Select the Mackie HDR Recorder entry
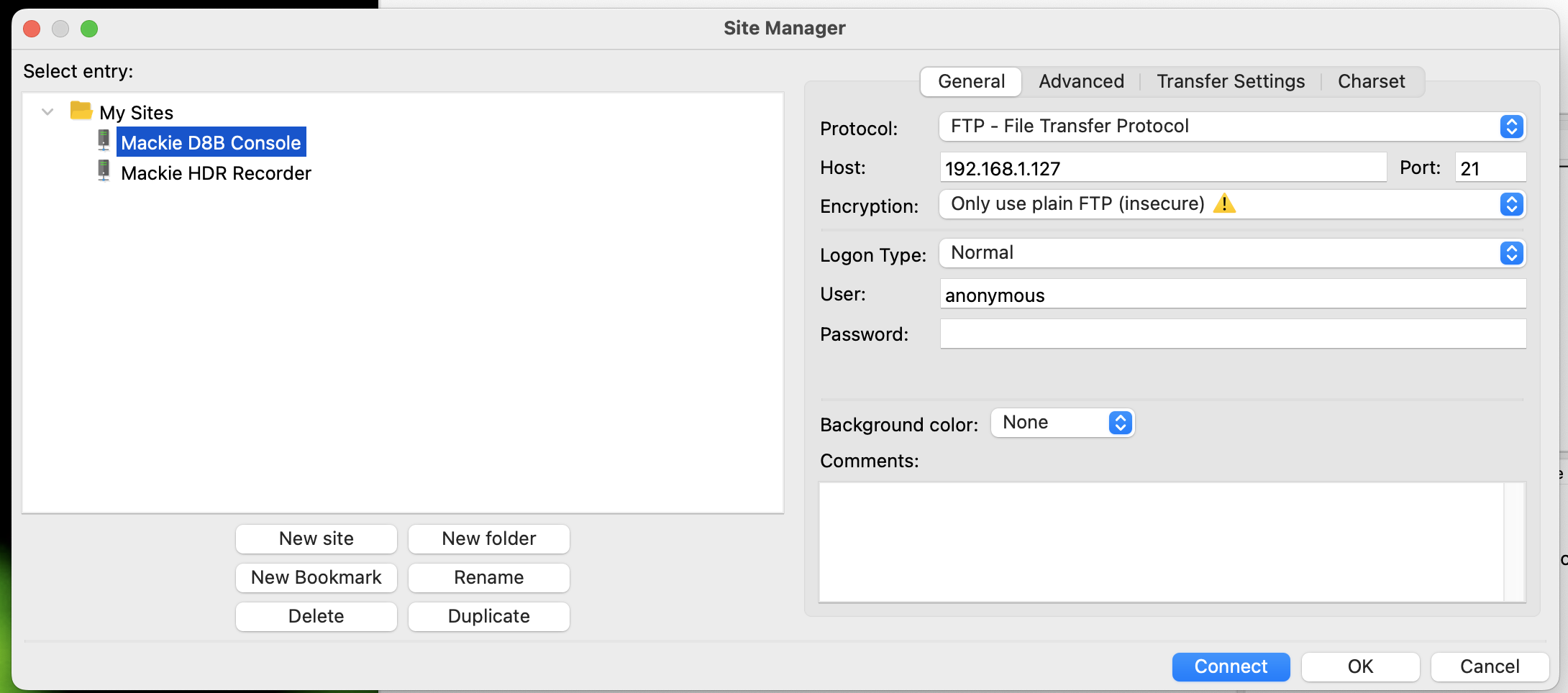Viewport: 1568px width, 693px height. [216, 173]
